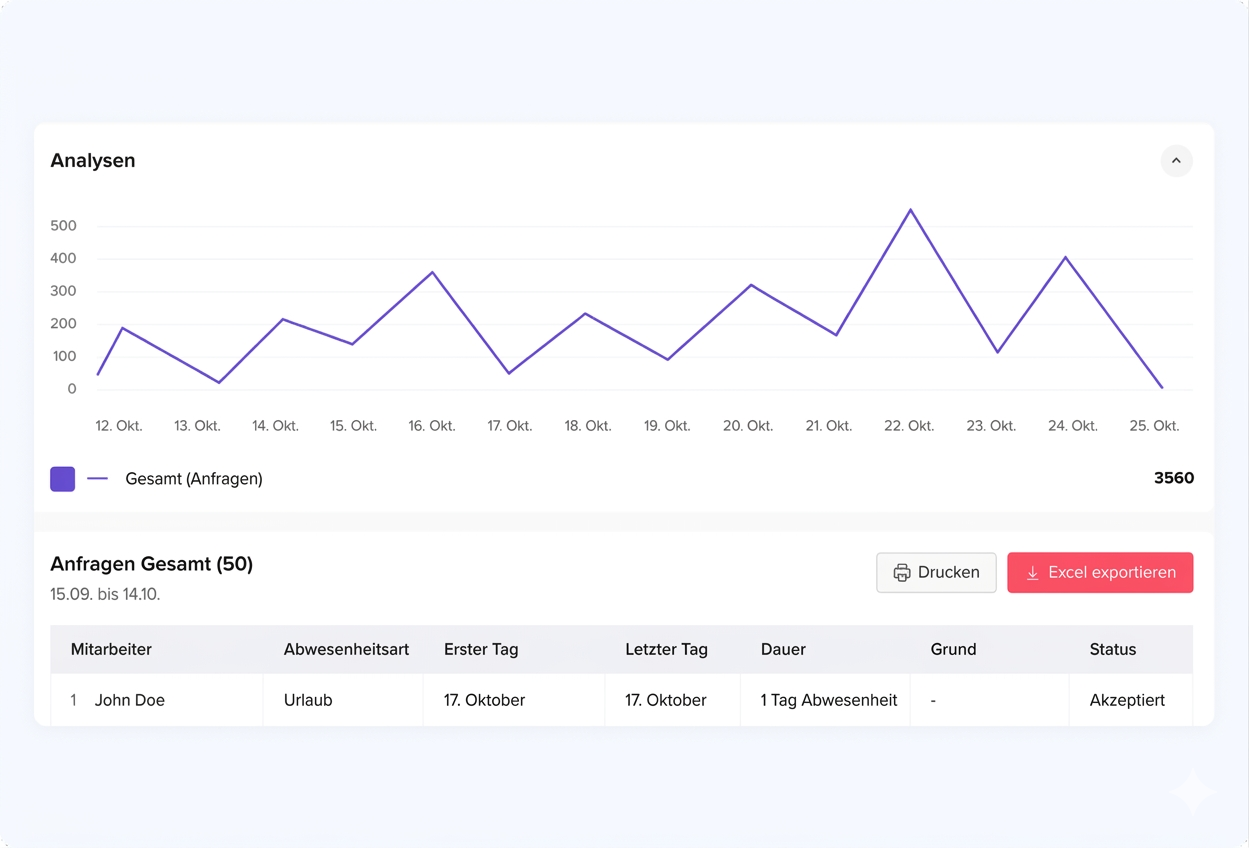Click the printer icon in Drucken
Viewport: 1249px width, 848px height.
point(901,573)
